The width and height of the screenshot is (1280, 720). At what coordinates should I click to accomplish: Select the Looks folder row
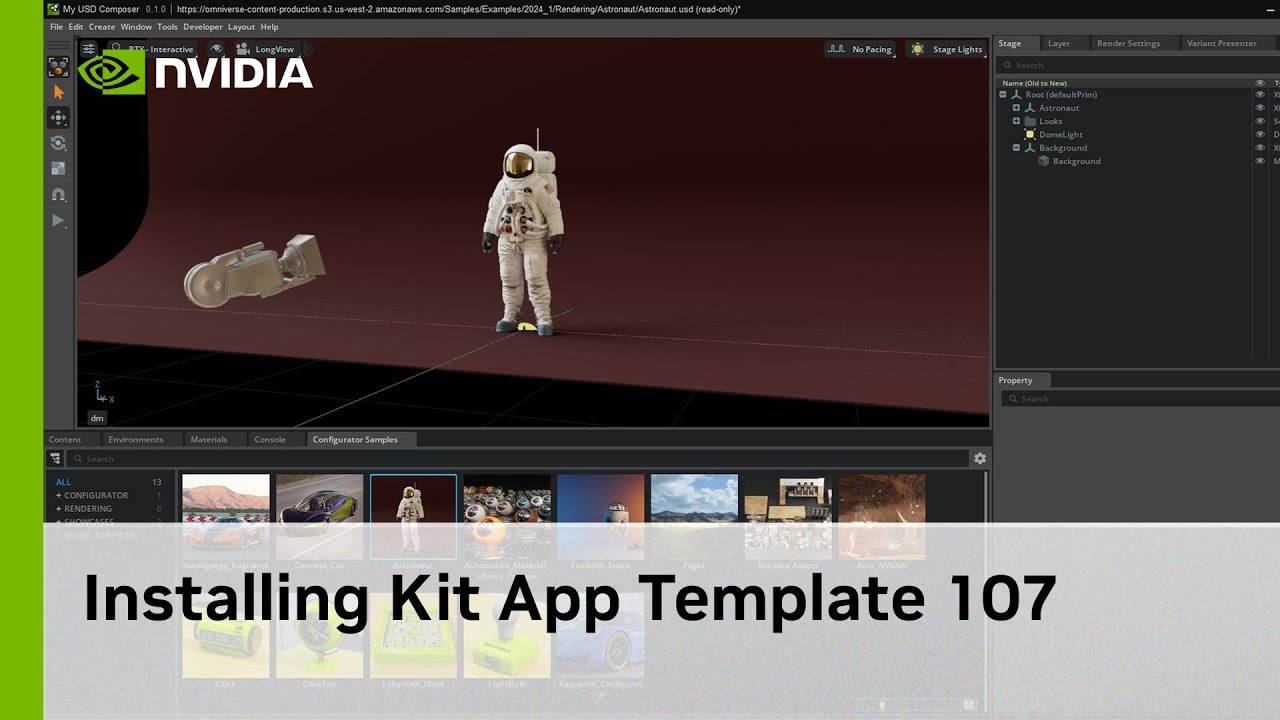tap(1051, 121)
